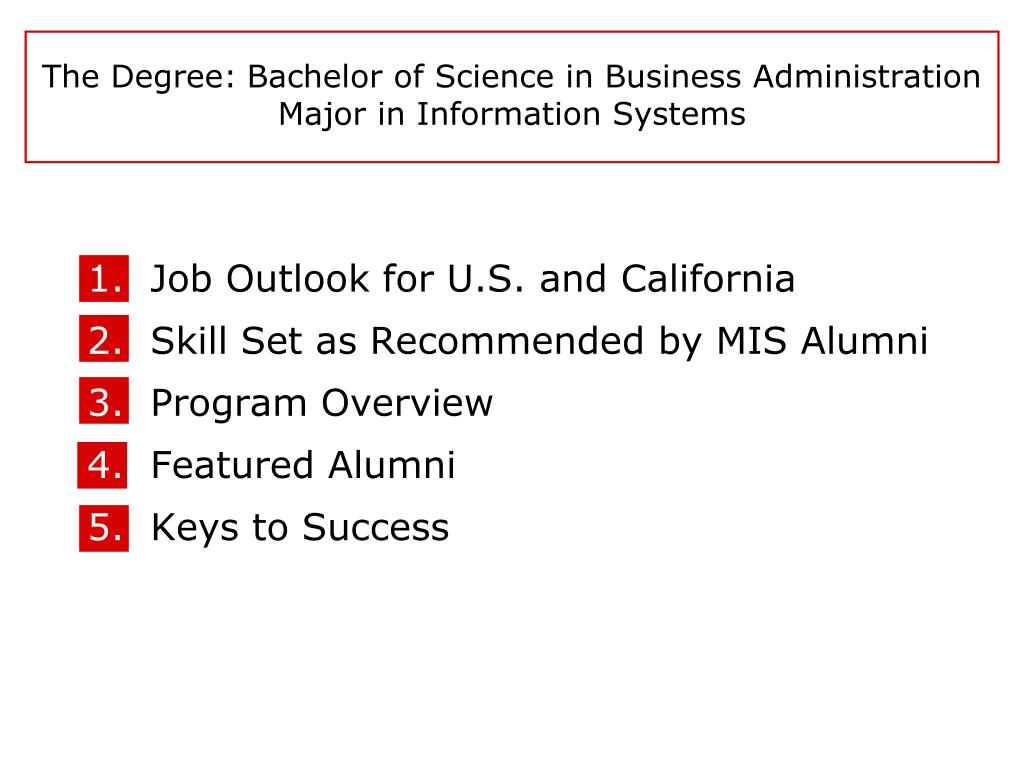Image resolution: width=1024 pixels, height=768 pixels.
Task: Click the word MIS in item two
Action: [x=752, y=340]
